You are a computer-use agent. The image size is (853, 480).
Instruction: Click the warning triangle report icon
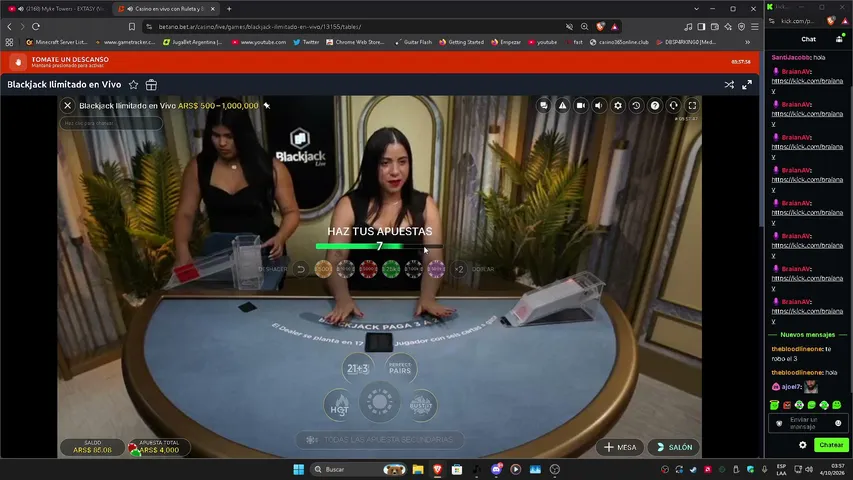pos(563,106)
